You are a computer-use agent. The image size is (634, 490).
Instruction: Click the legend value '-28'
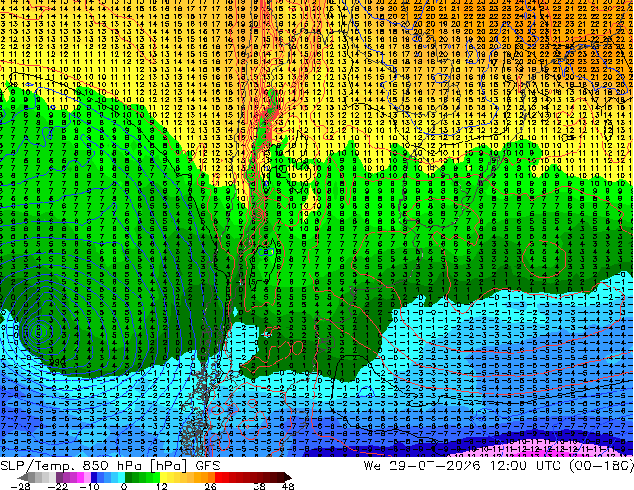tap(20, 486)
